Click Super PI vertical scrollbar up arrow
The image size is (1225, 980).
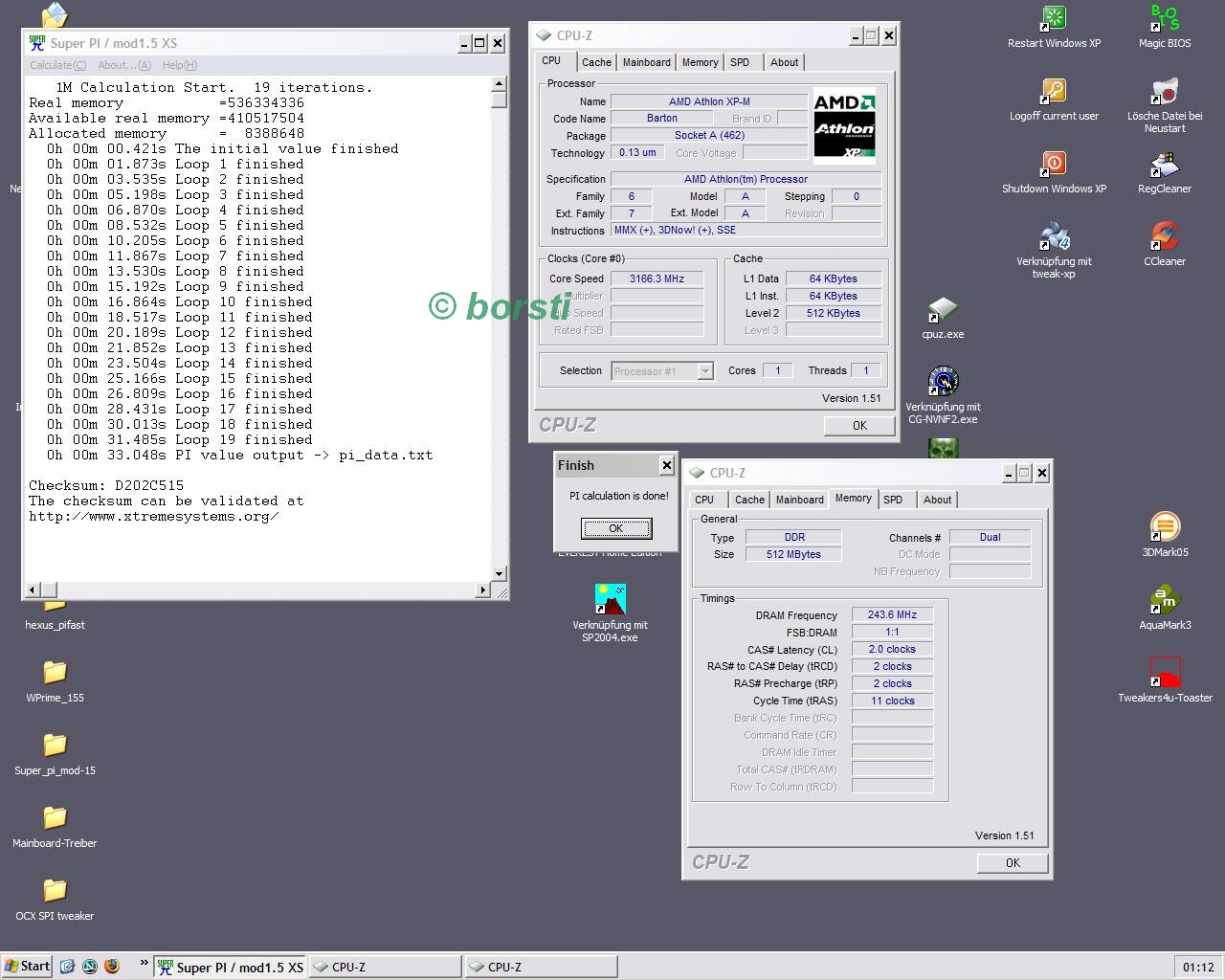(499, 84)
